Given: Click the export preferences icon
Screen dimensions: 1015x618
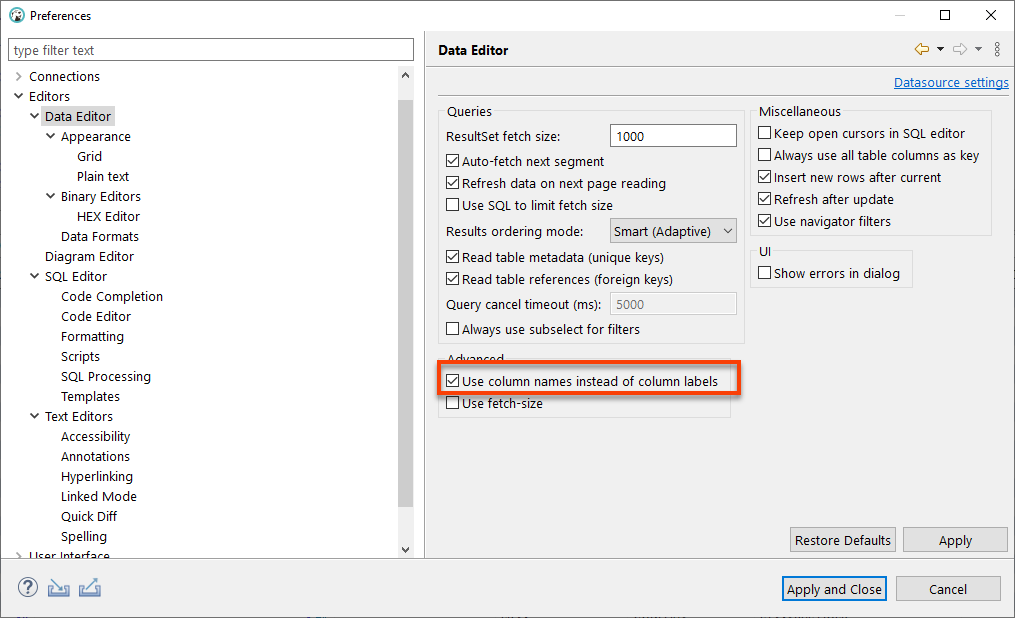Looking at the screenshot, I should [90, 587].
